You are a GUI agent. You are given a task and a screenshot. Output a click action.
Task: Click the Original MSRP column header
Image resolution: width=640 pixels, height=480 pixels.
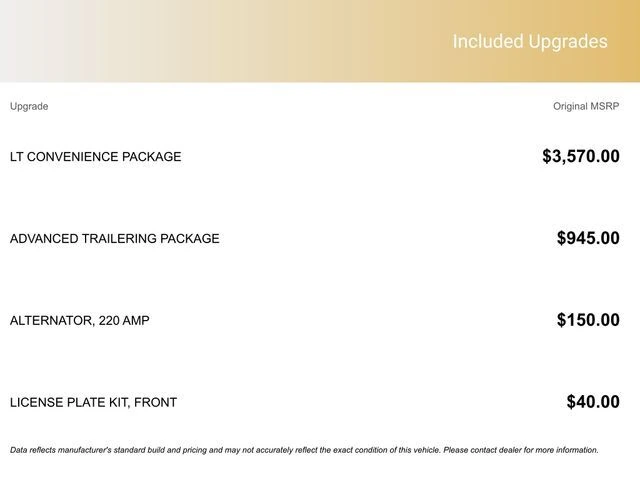tap(586, 106)
